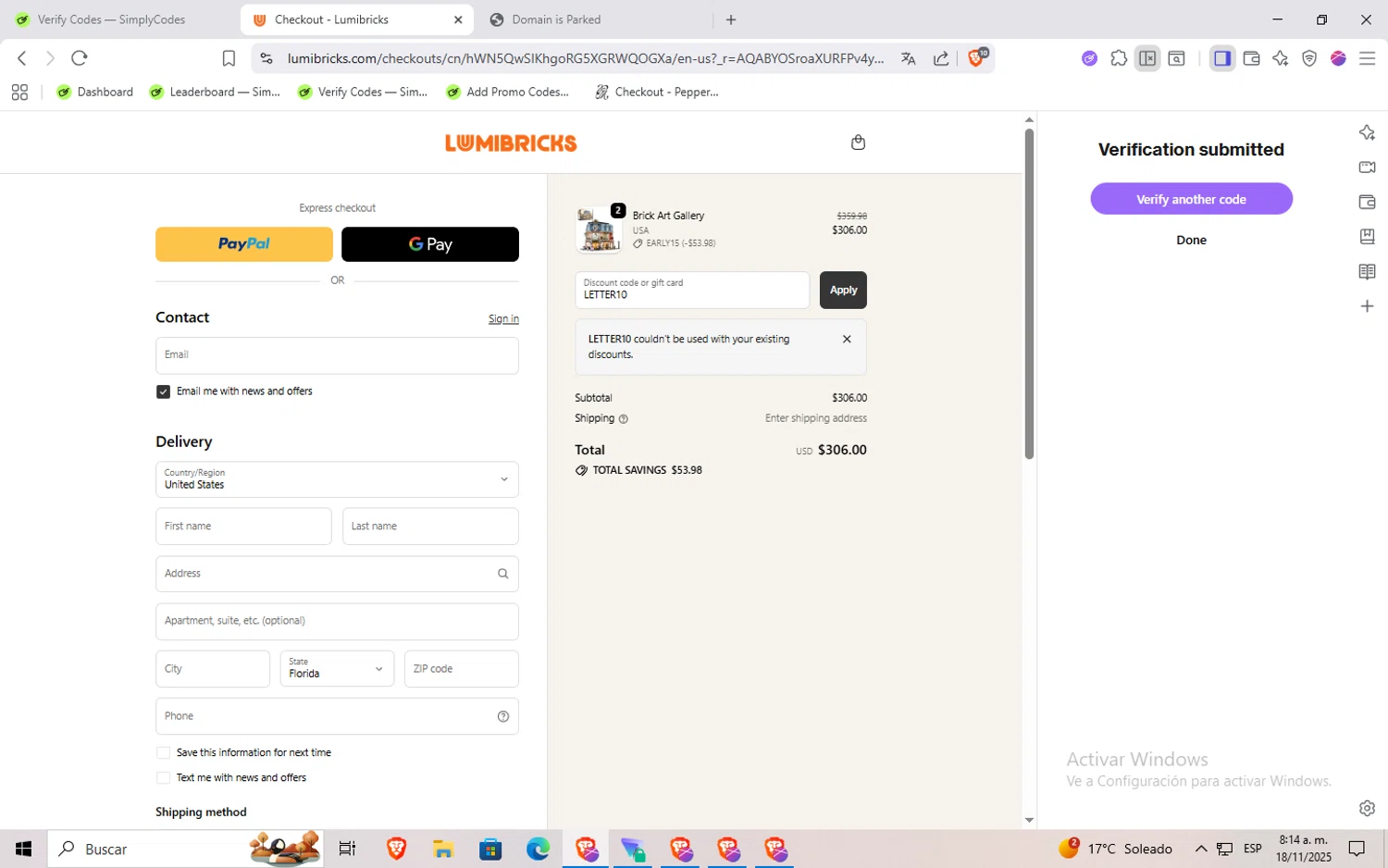This screenshot has width=1388, height=868.
Task: Apply the discount code
Action: point(843,290)
